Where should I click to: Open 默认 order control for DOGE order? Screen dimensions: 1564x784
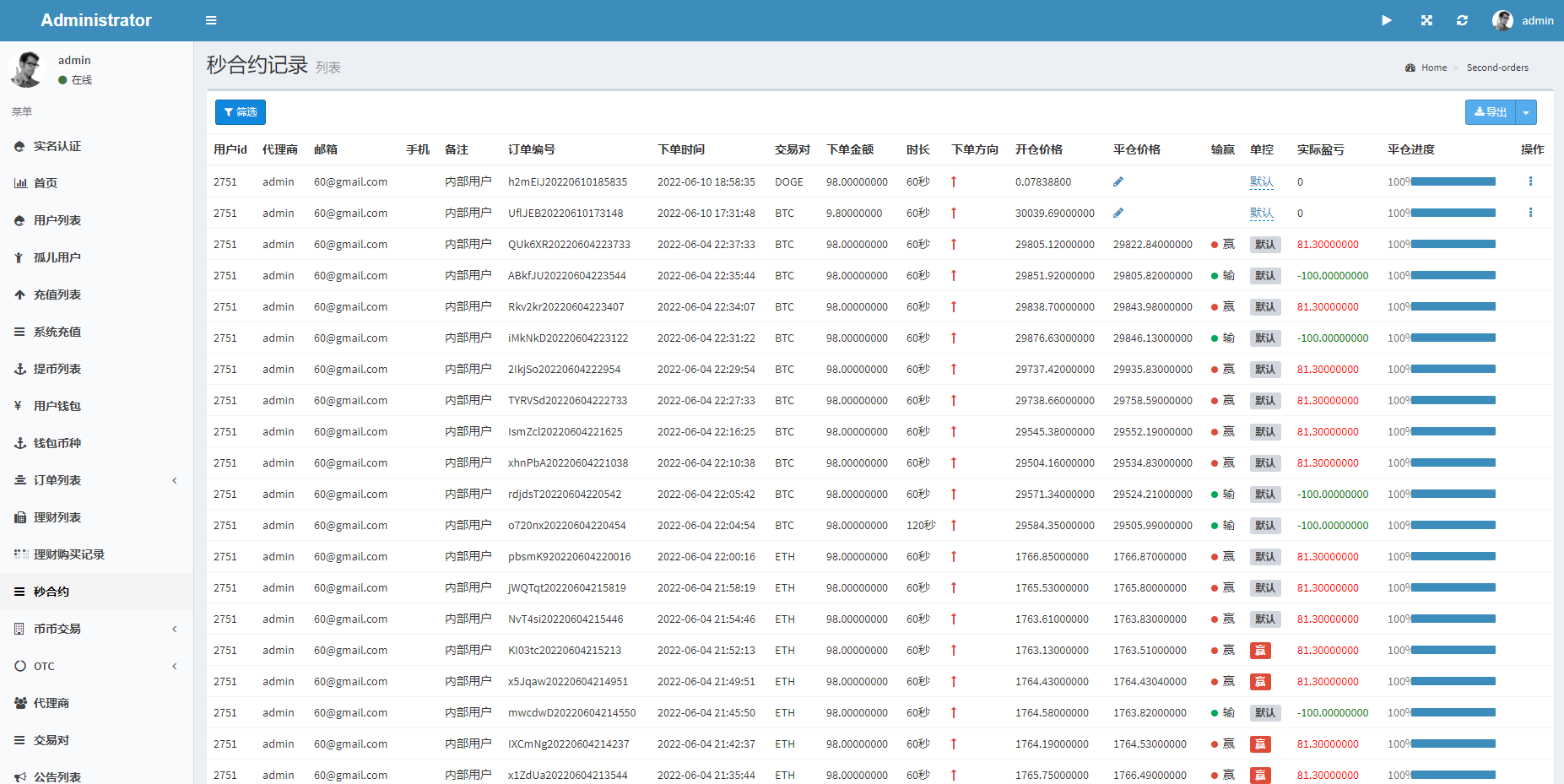pyautogui.click(x=1261, y=181)
